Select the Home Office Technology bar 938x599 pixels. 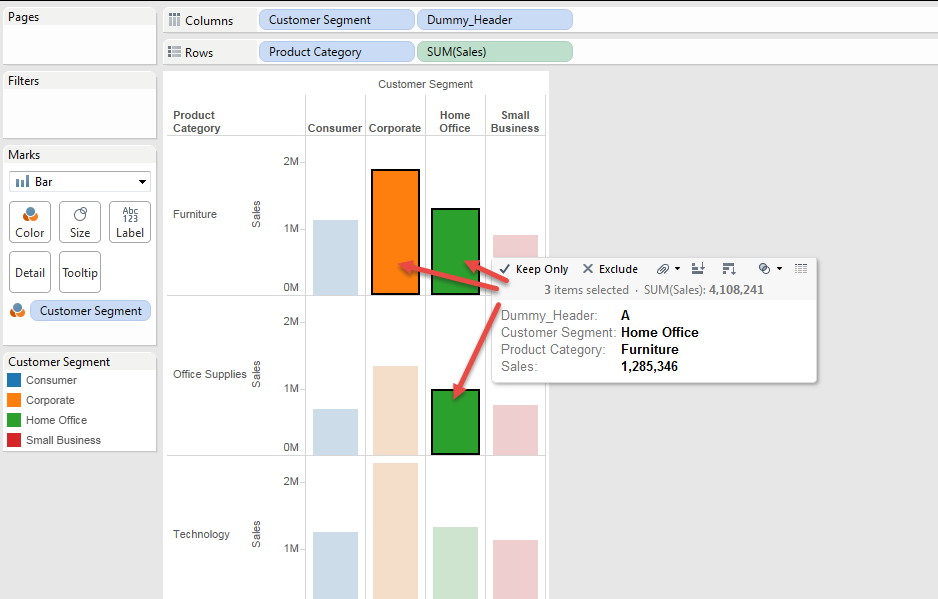click(x=455, y=562)
